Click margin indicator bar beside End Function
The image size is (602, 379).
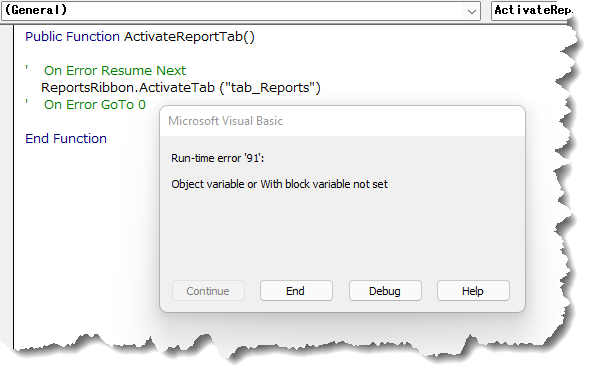click(x=7, y=138)
